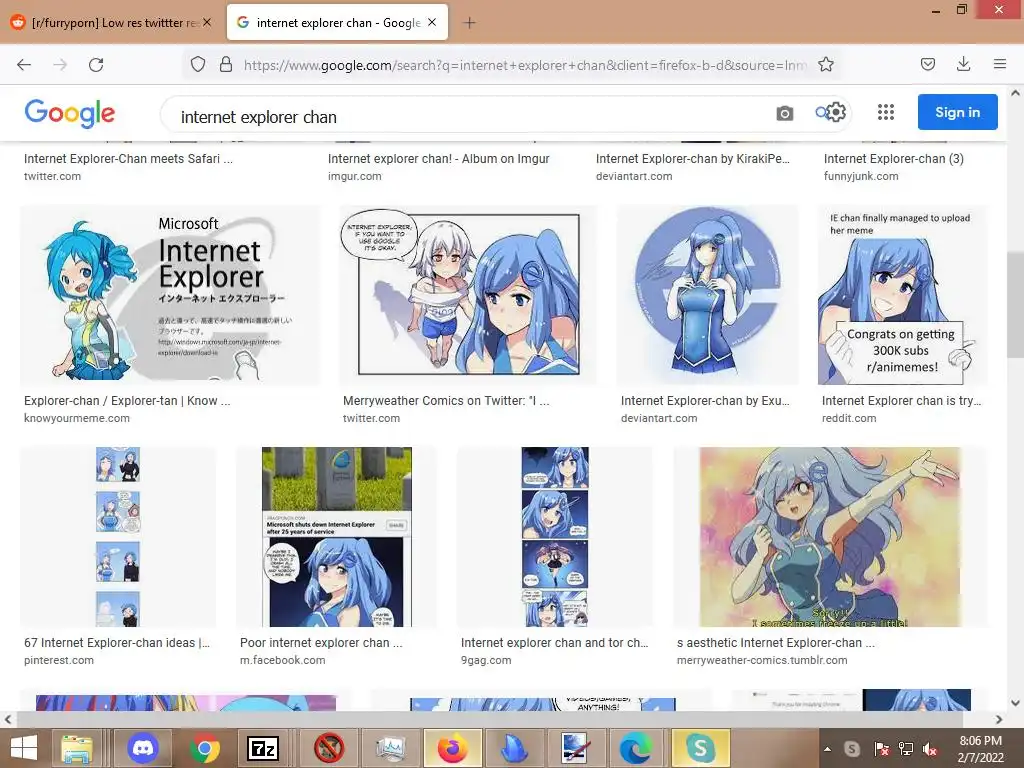Viewport: 1024px width, 768px height.
Task: Open the Windows Start menu
Action: coord(24,748)
